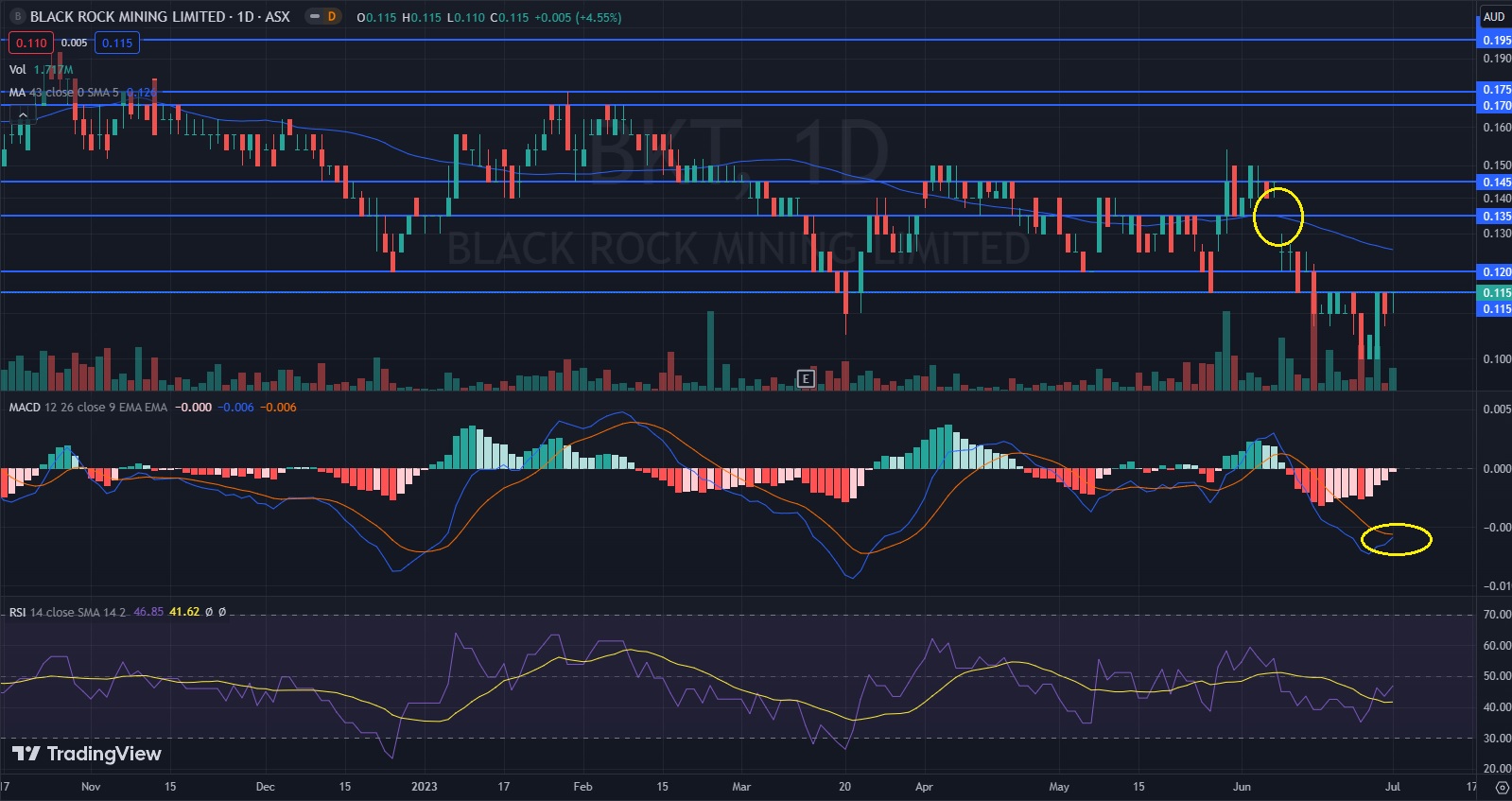Click the Feb label on time axis
1512x801 pixels.
pos(582,787)
